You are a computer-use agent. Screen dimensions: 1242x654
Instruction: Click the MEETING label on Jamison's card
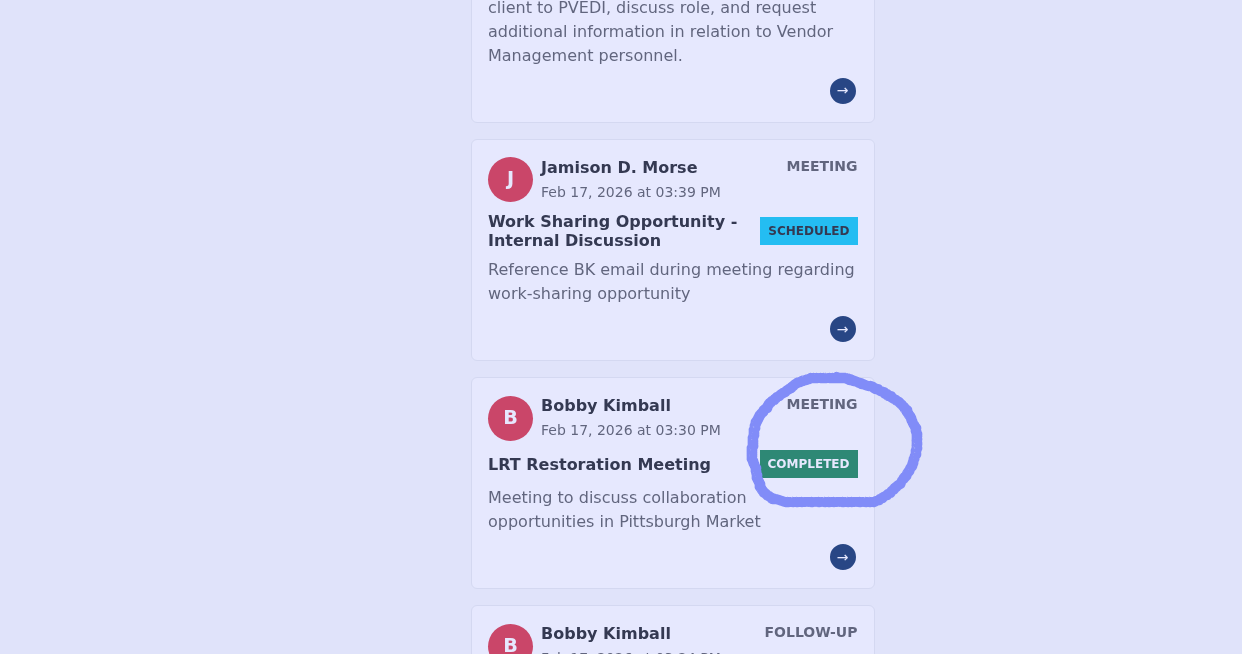pos(821,166)
